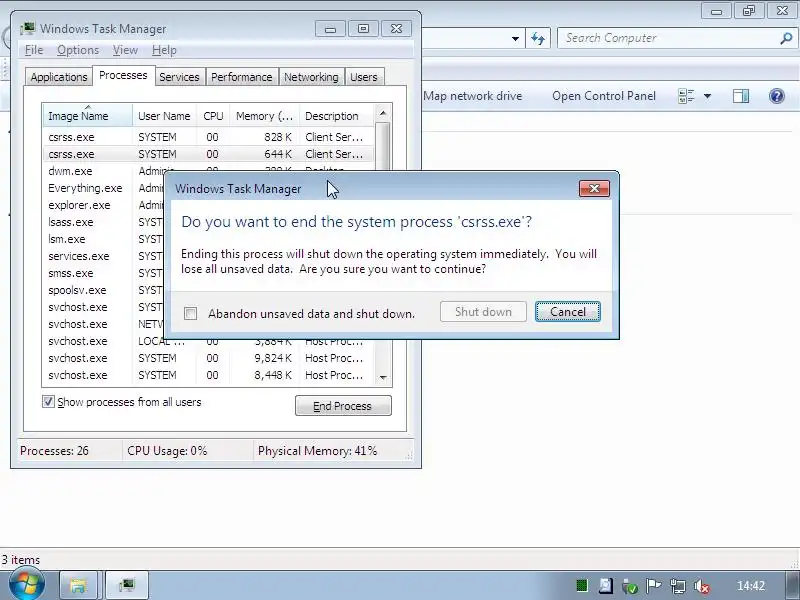This screenshot has width=800, height=600.
Task: Check Abandon unsaved data and shut down
Action: point(190,313)
